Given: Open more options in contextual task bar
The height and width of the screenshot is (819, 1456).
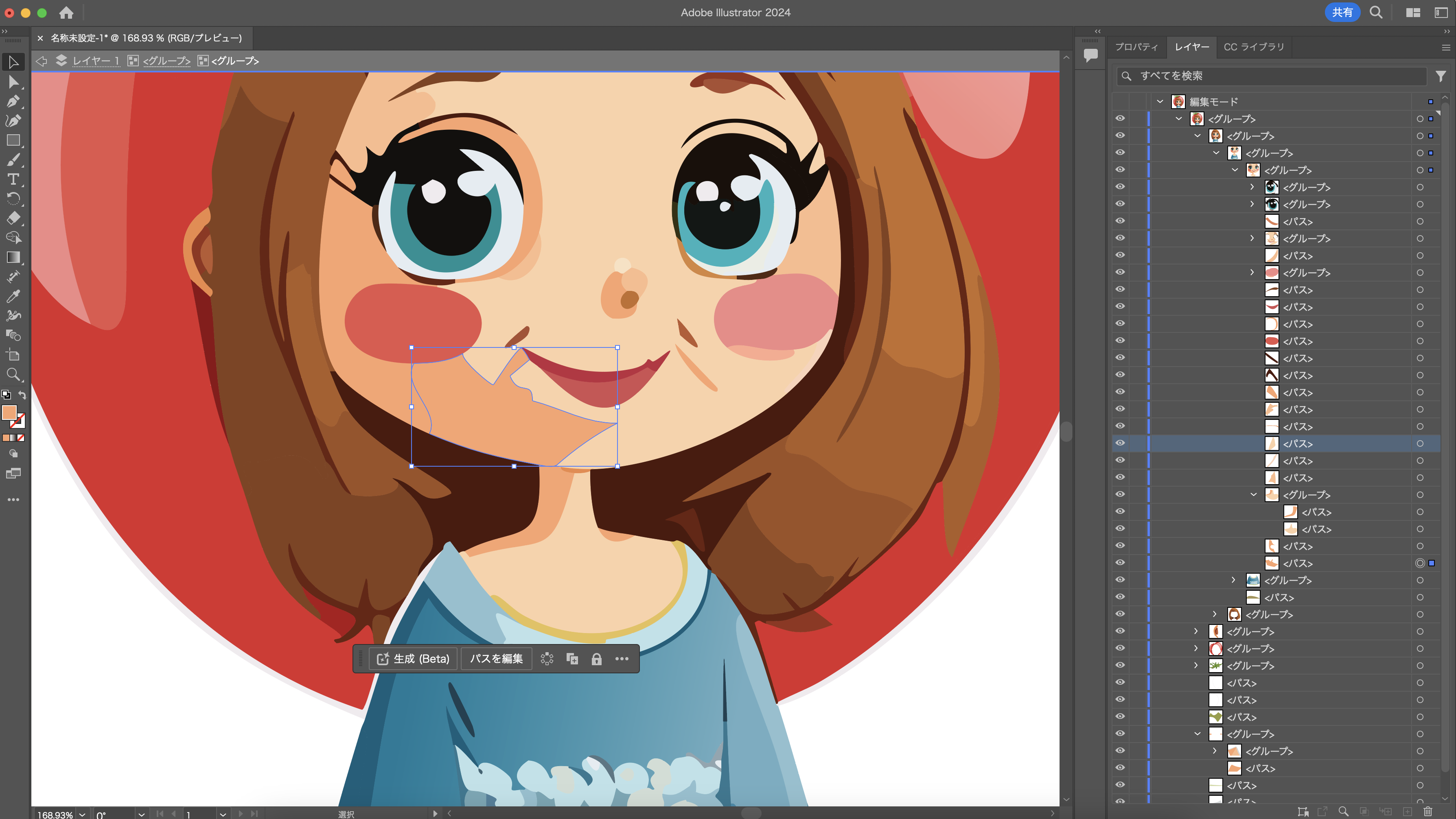Looking at the screenshot, I should pyautogui.click(x=622, y=659).
